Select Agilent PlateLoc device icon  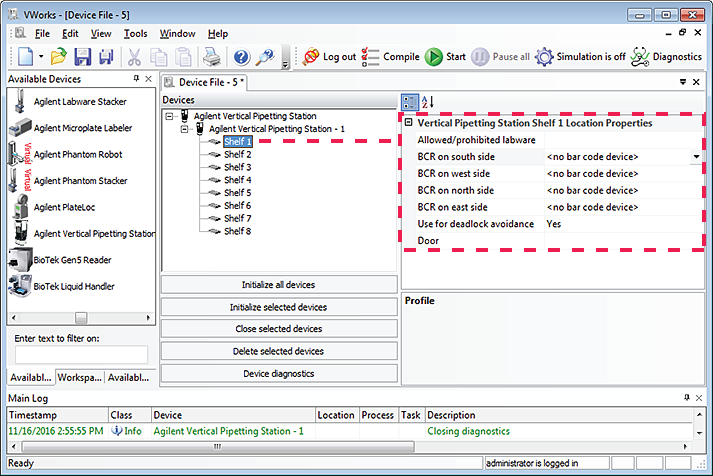click(x=19, y=207)
